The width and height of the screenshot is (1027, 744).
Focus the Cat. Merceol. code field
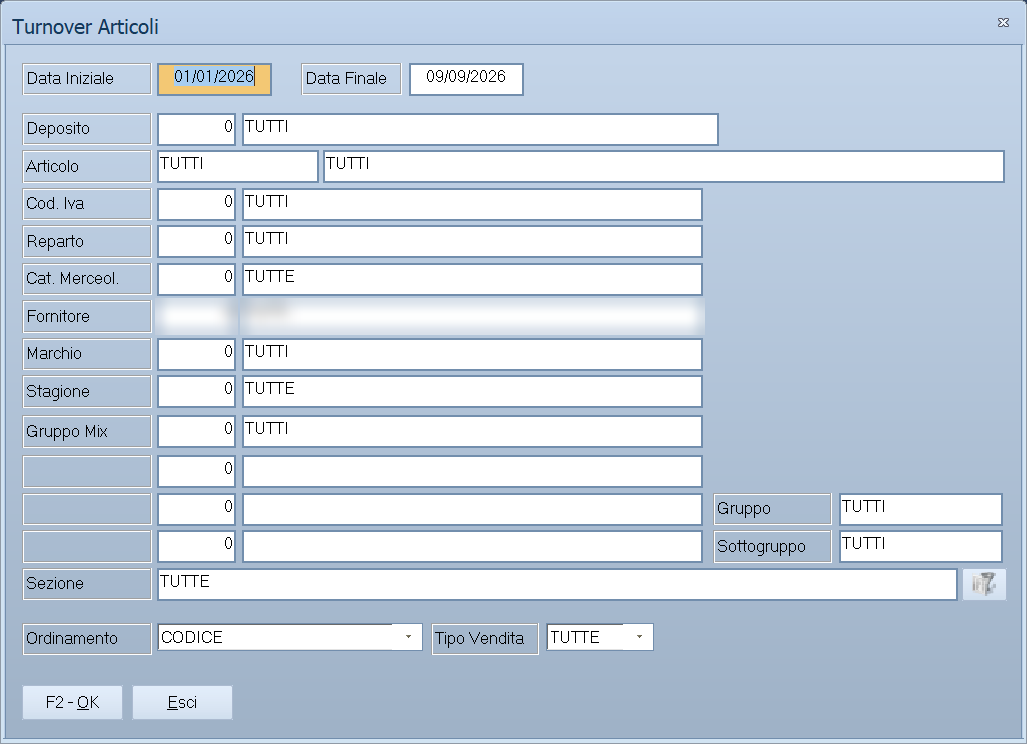[x=196, y=279]
